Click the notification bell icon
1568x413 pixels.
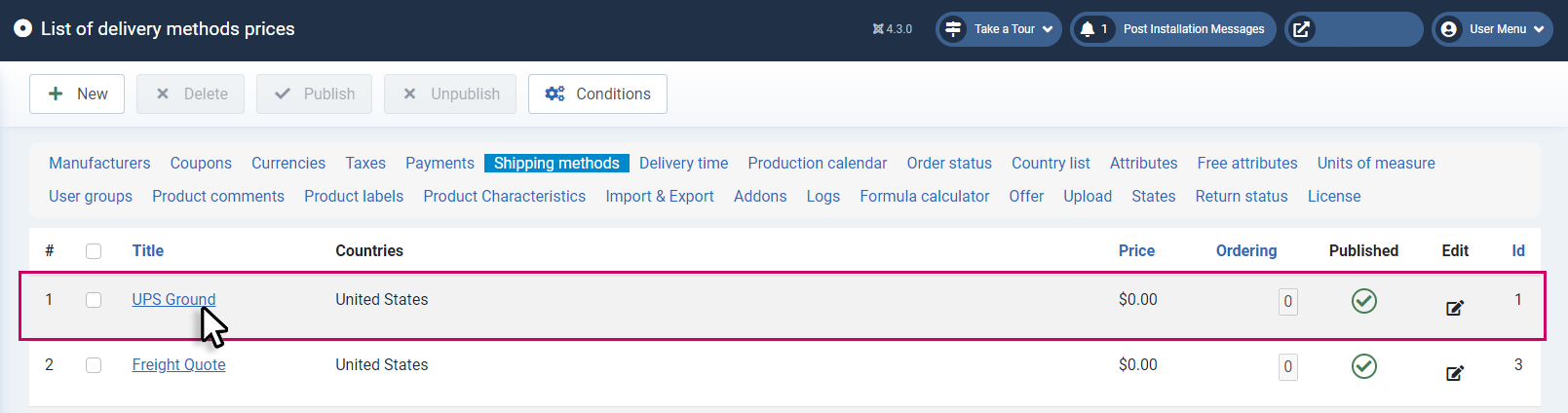1088,29
